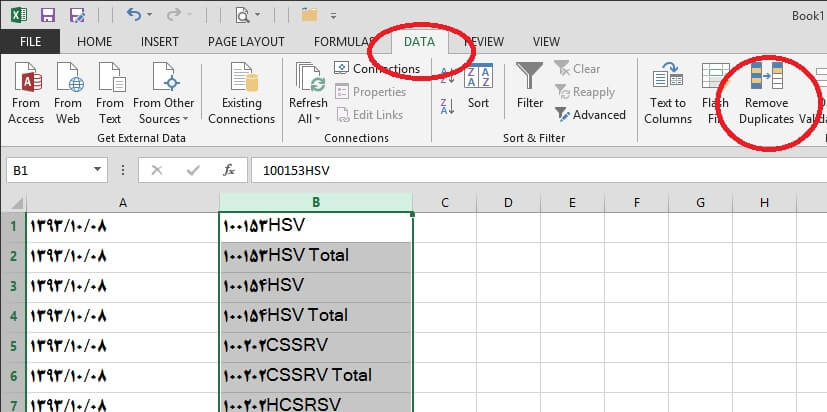Sort Z to A descending
Viewport: 827px width, 412px height.
(x=447, y=106)
